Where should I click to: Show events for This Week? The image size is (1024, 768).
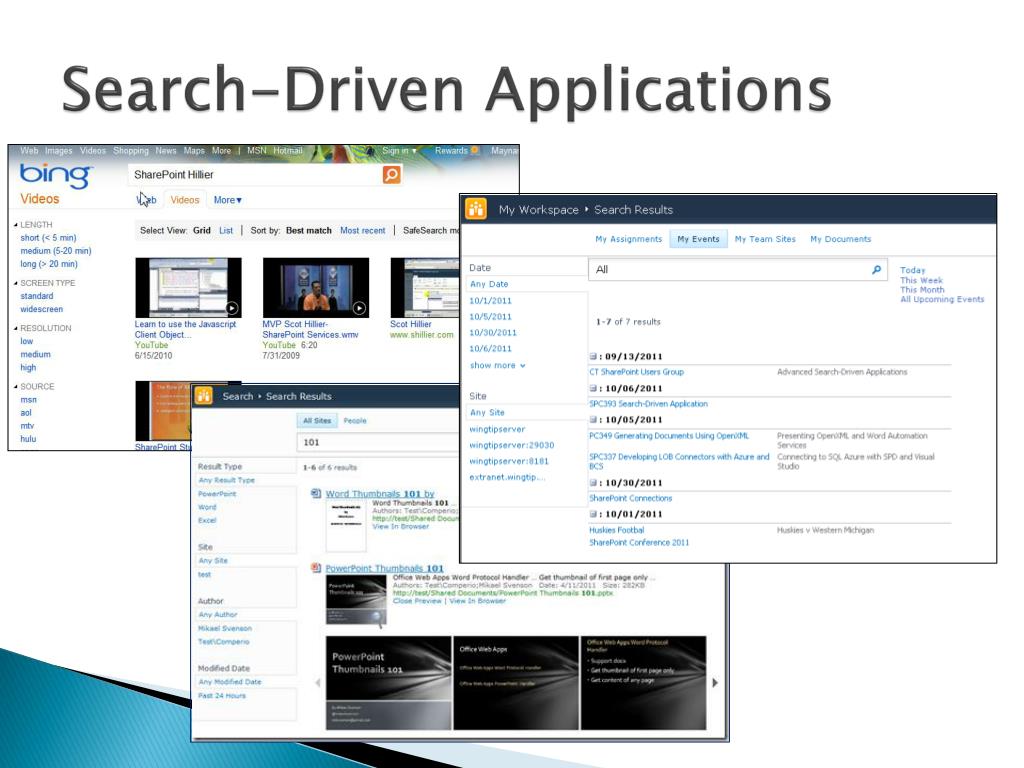point(921,280)
